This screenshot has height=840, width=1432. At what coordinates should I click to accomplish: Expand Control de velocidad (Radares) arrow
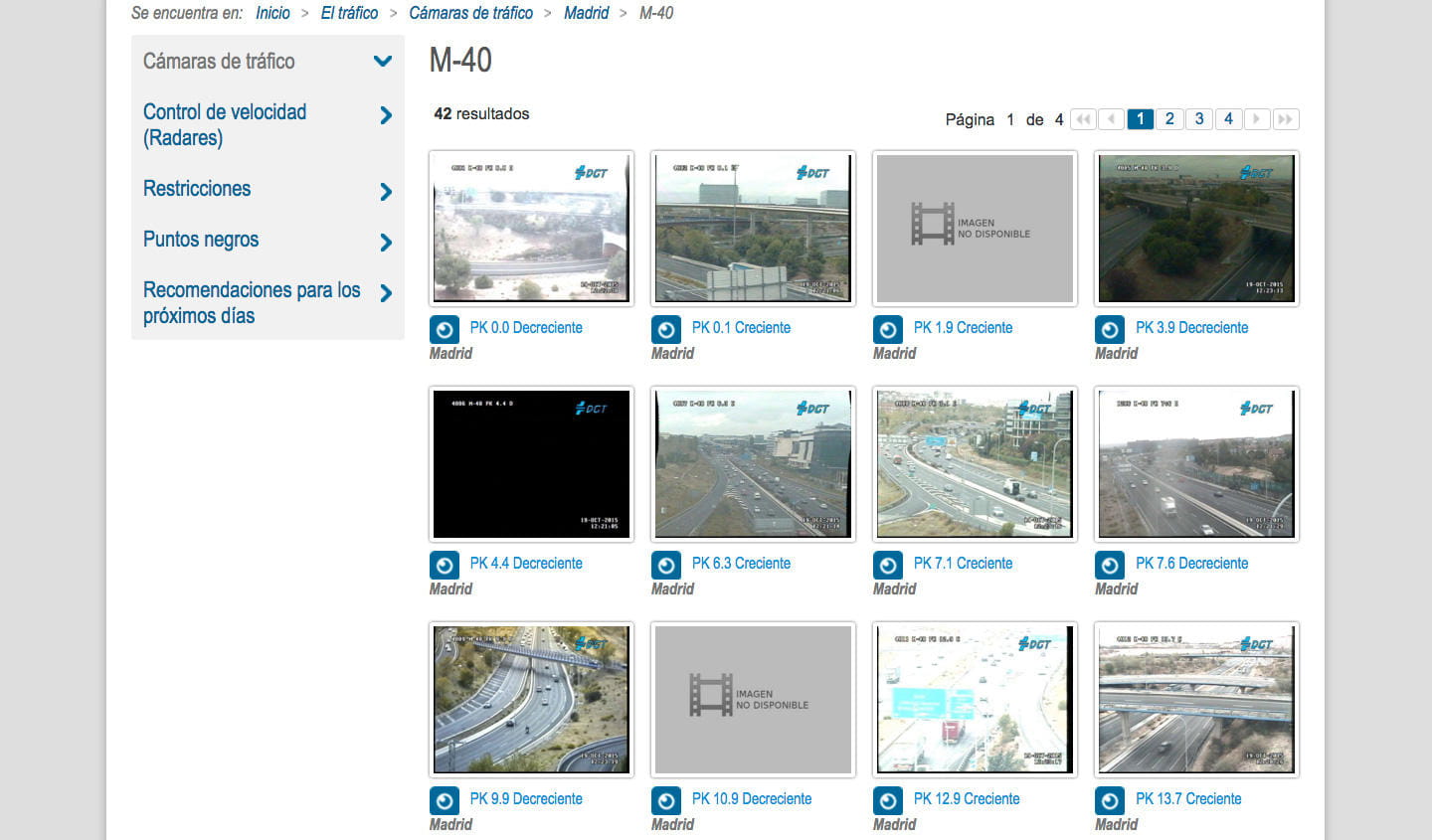[386, 116]
